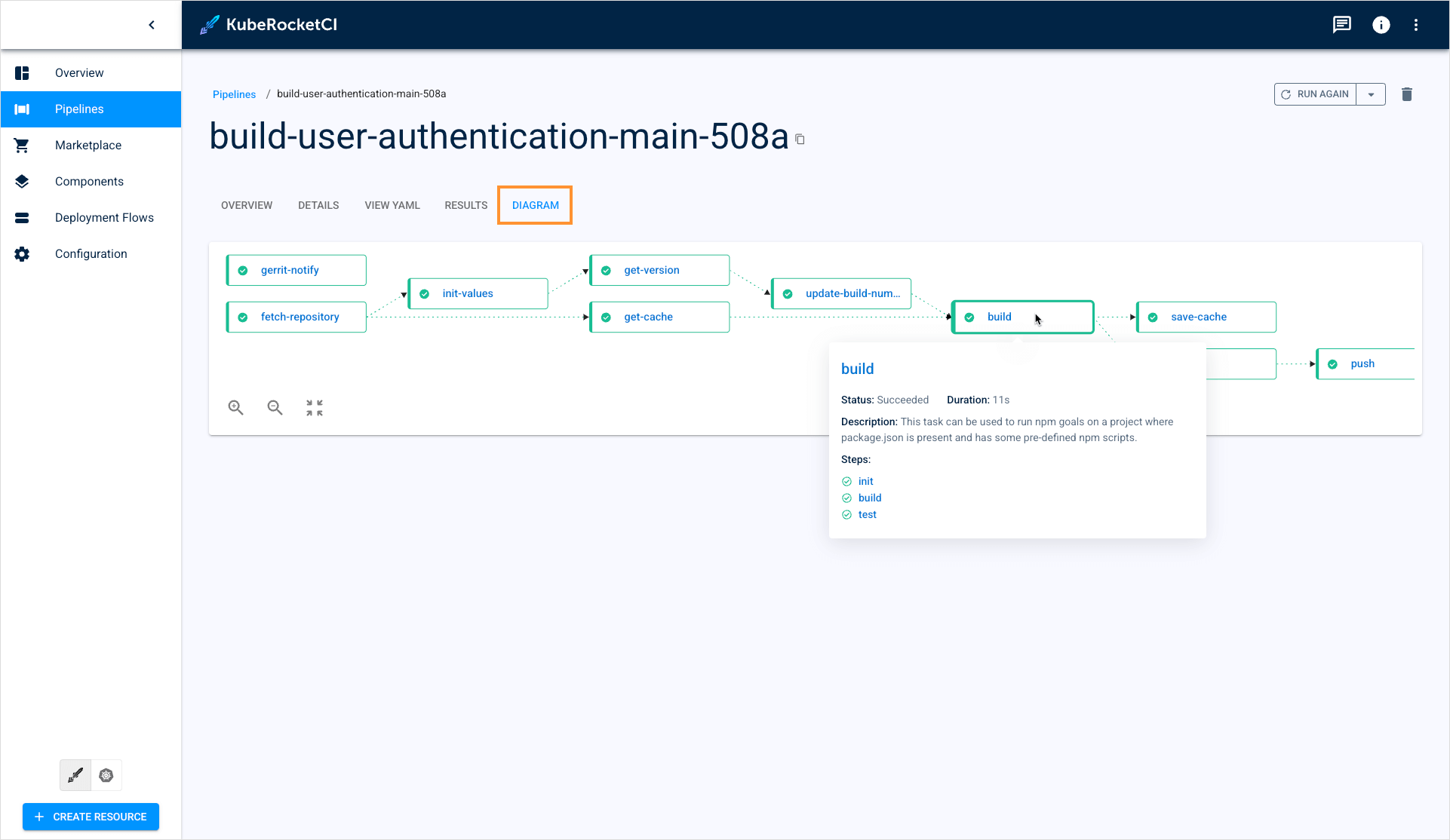1450x840 pixels.
Task: Open Deployment Flows in the sidebar
Action: [x=104, y=217]
